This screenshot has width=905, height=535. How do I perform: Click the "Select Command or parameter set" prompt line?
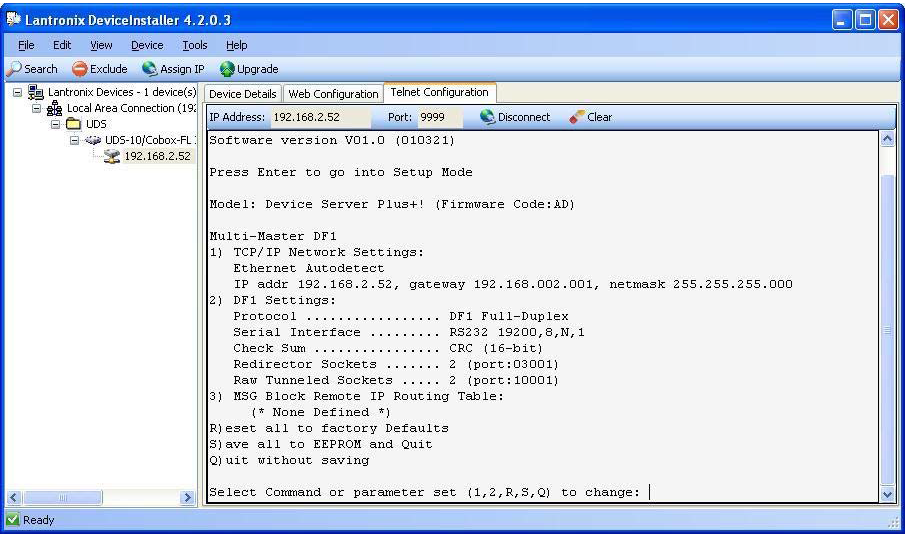[x=425, y=492]
